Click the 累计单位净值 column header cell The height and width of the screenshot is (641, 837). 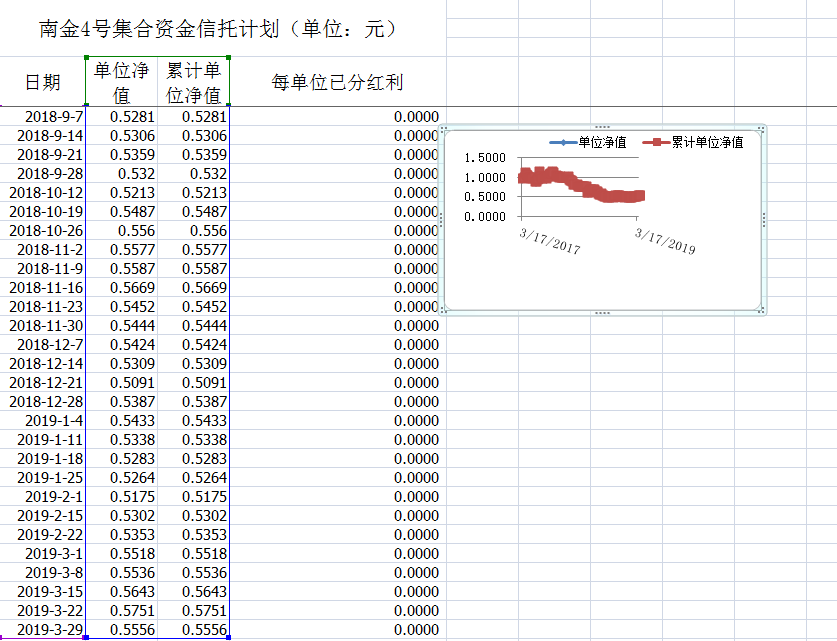click(193, 82)
